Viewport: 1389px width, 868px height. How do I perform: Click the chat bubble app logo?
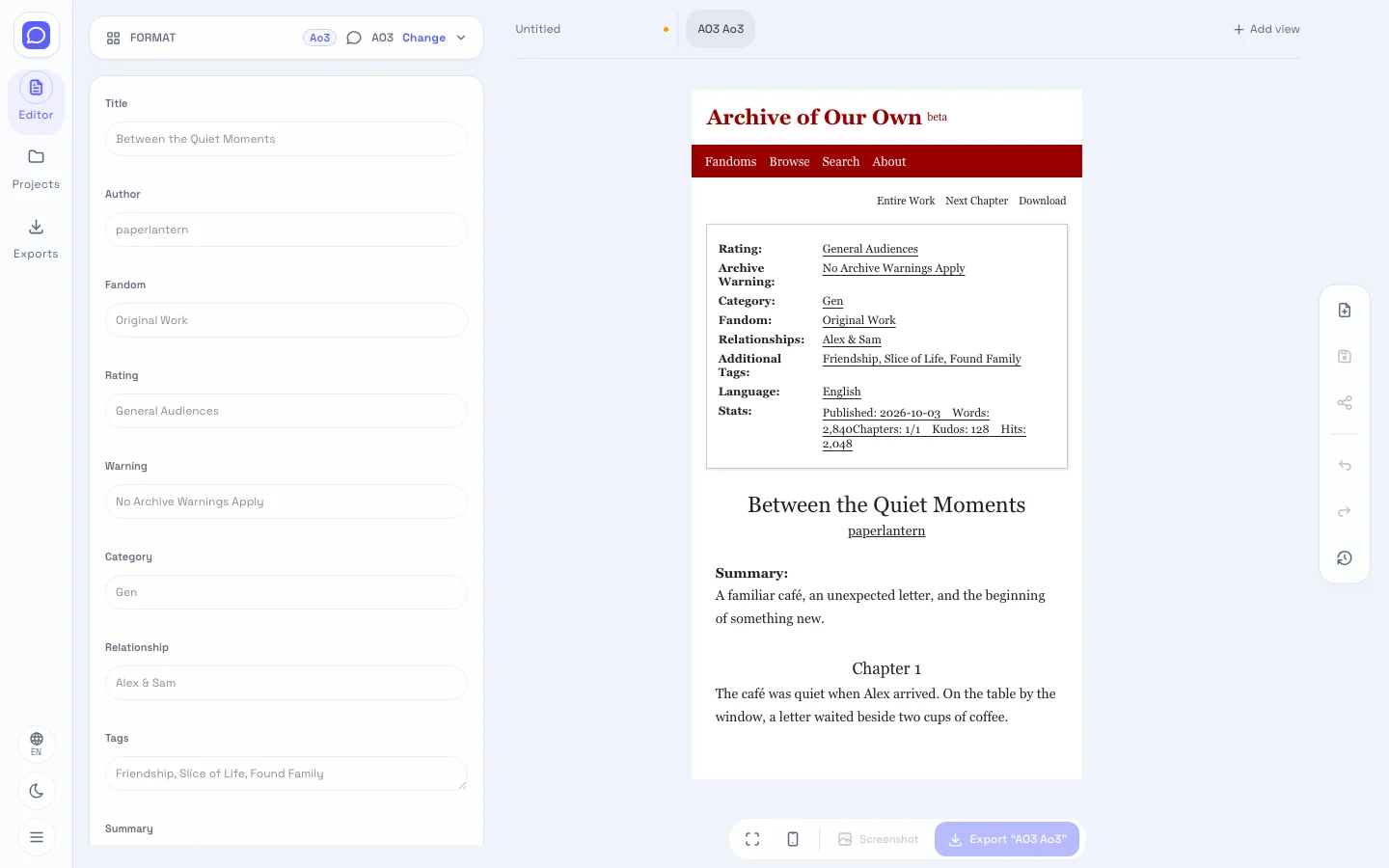pyautogui.click(x=36, y=36)
